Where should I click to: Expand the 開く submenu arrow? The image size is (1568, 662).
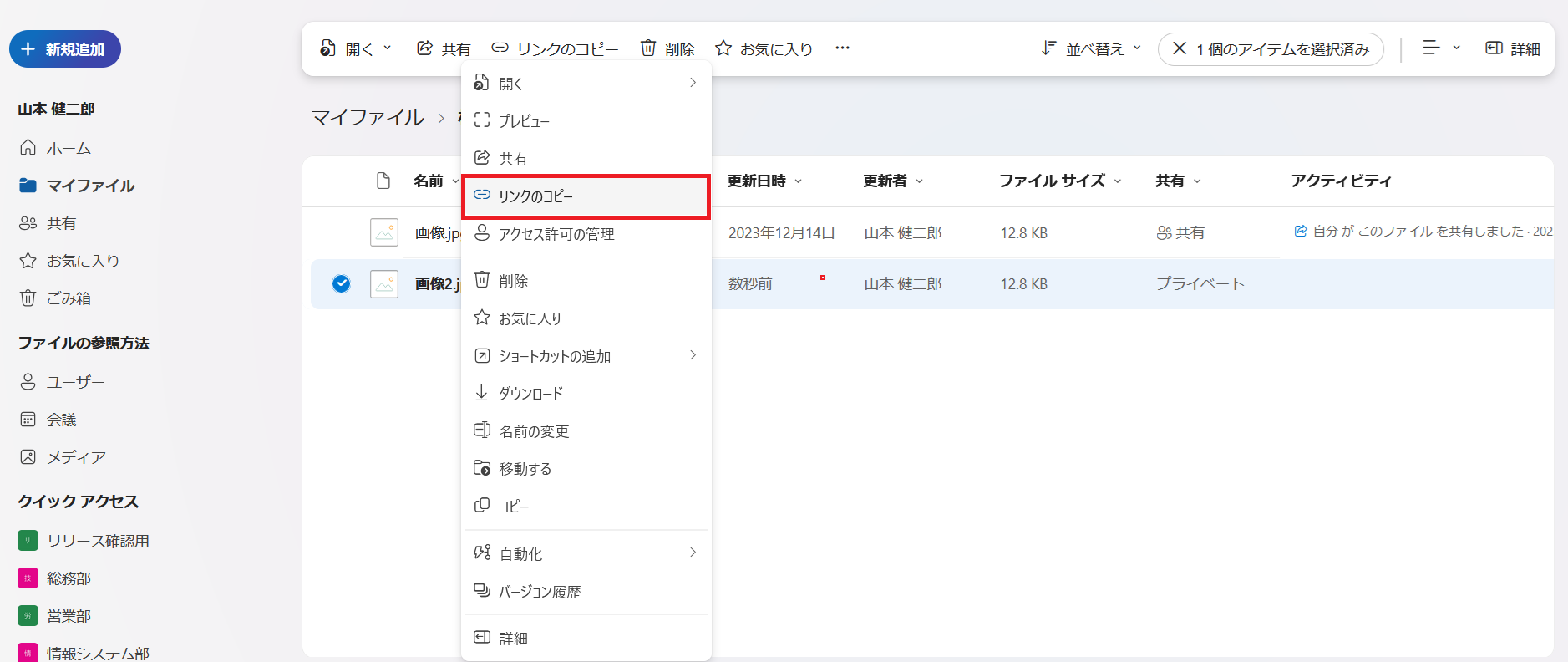(x=693, y=82)
